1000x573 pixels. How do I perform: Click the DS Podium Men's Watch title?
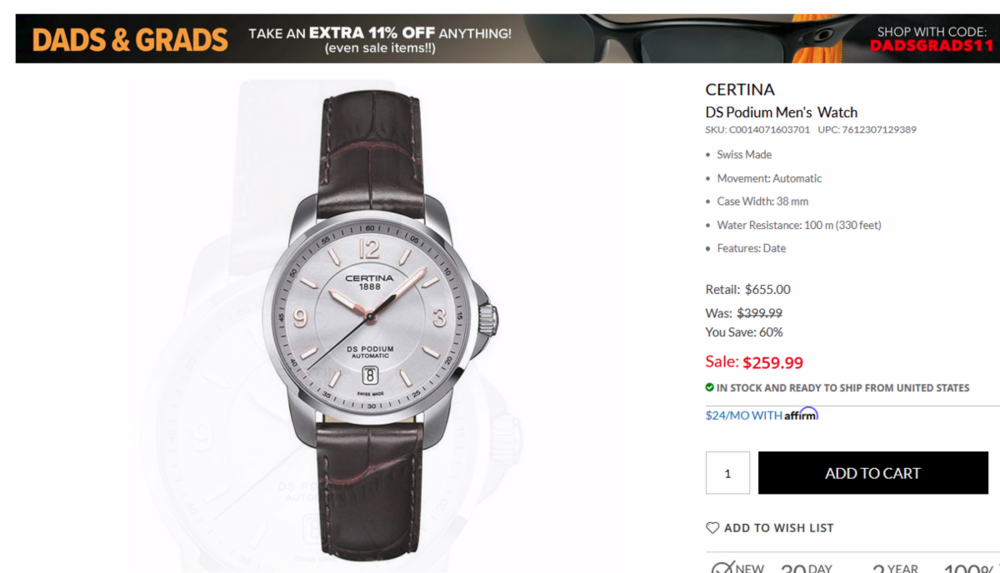781,112
